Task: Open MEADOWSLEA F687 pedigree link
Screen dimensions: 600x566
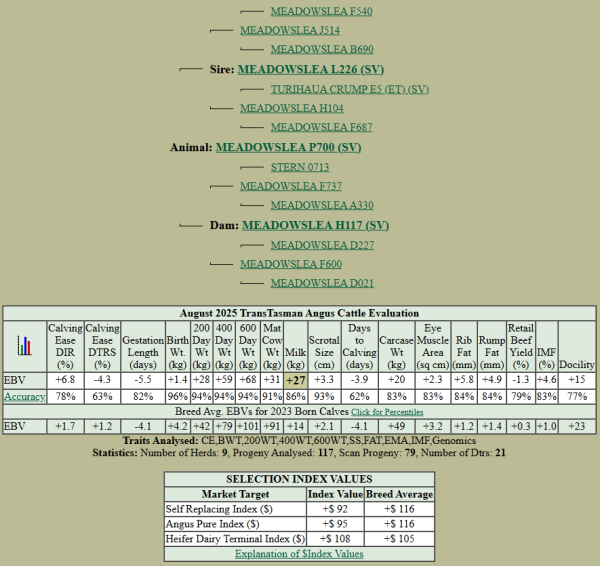Action: [321, 127]
